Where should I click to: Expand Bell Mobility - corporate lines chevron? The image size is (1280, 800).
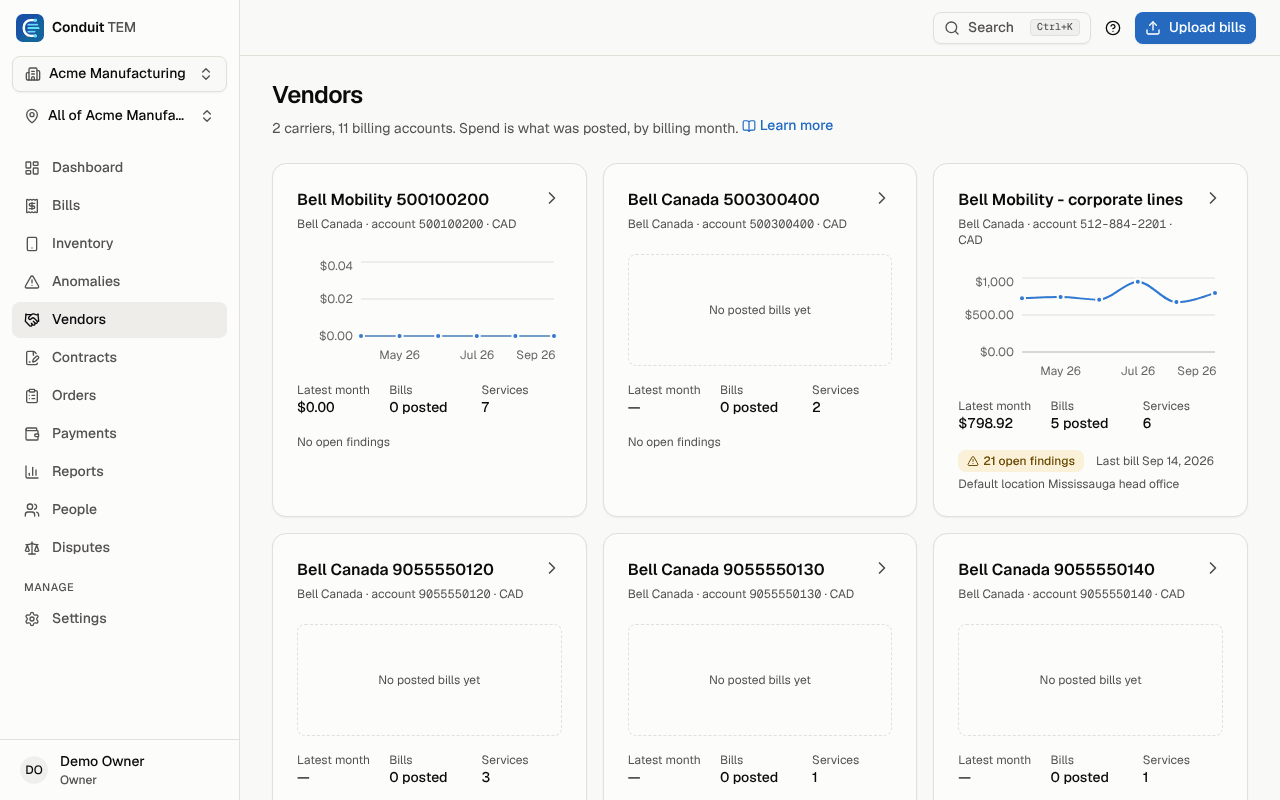click(1212, 198)
